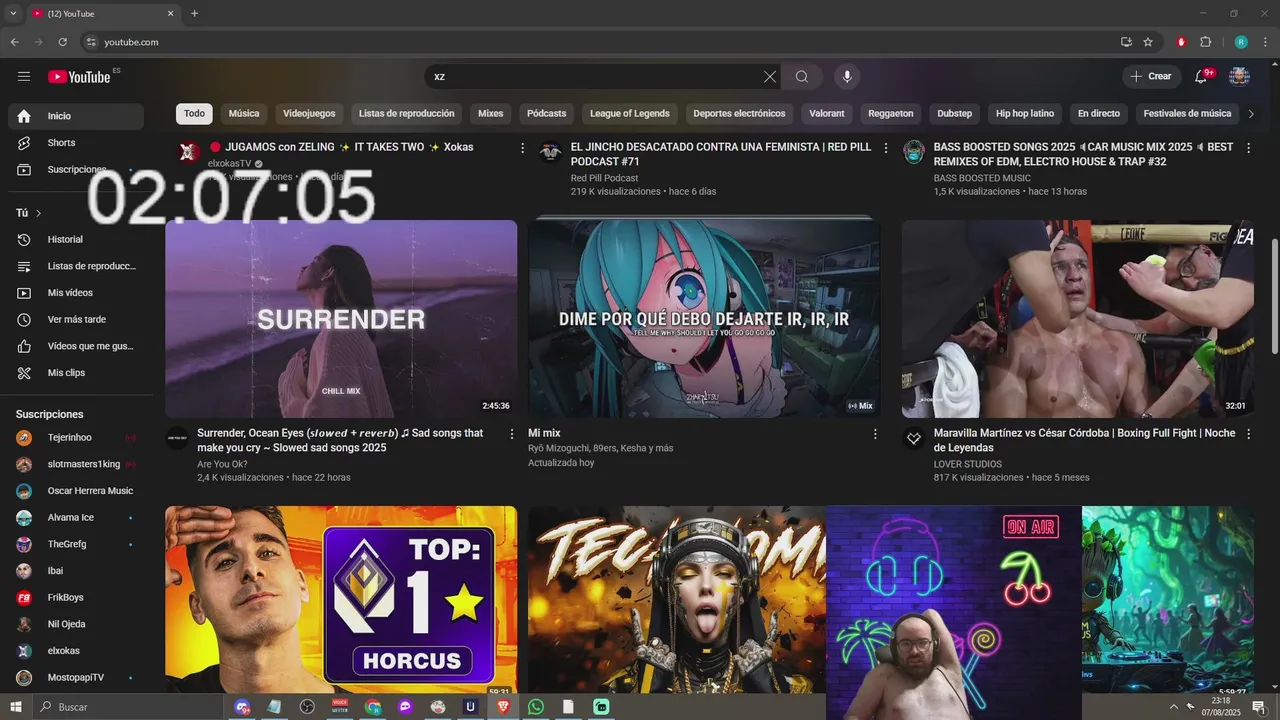This screenshot has height=720, width=1280.
Task: Open the notifications bell
Action: point(1201,77)
